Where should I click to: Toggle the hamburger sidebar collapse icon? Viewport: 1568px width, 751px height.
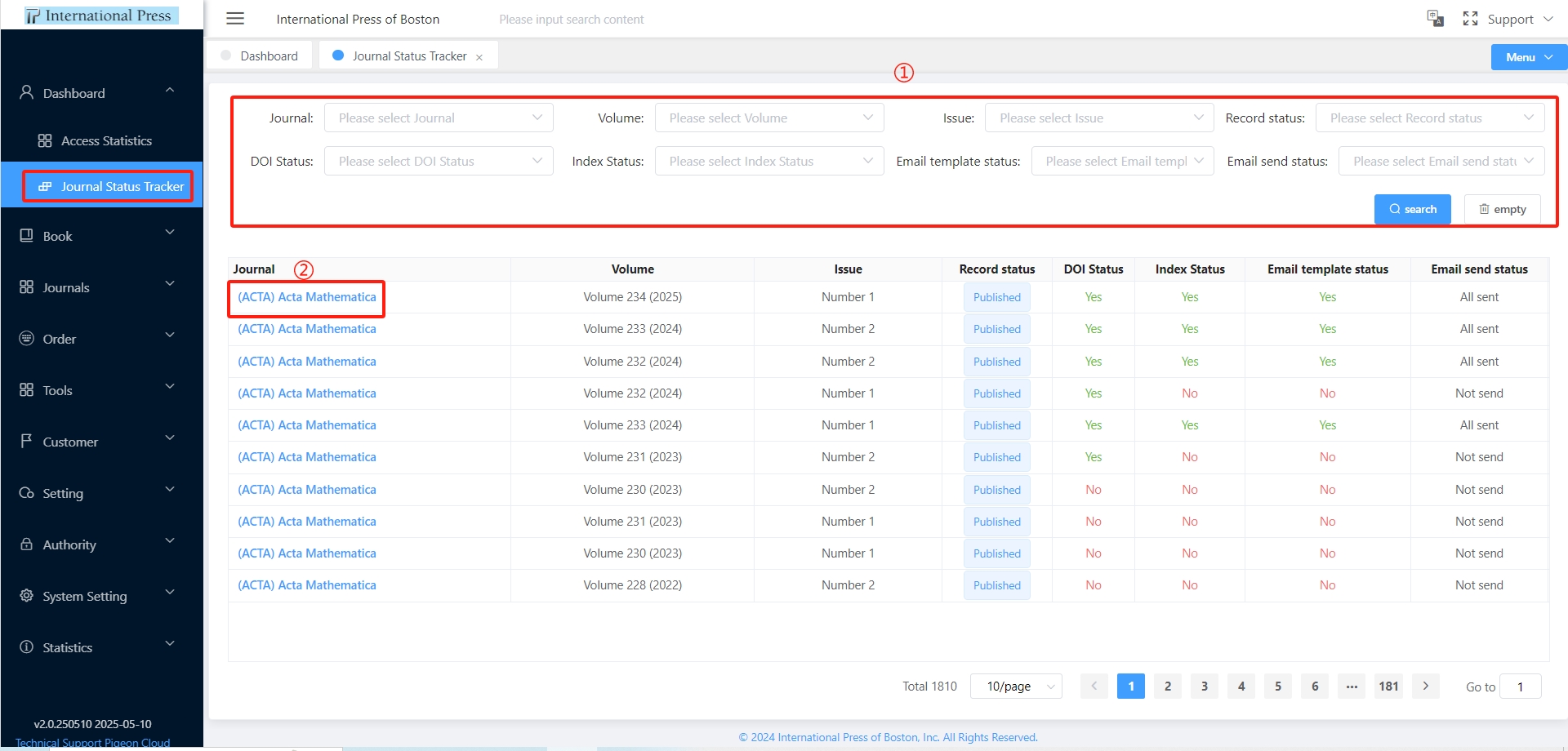click(x=235, y=19)
